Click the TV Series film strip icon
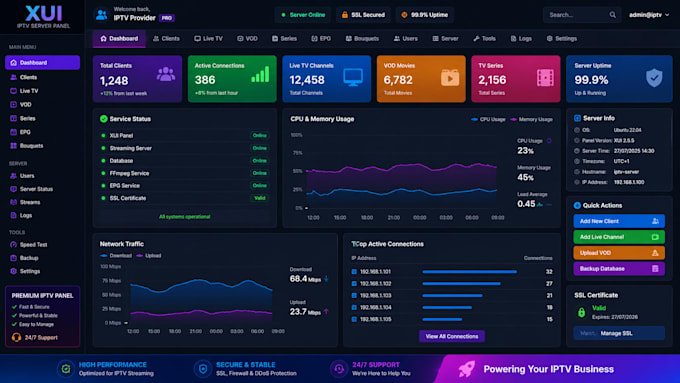The width and height of the screenshot is (680, 383). click(545, 78)
